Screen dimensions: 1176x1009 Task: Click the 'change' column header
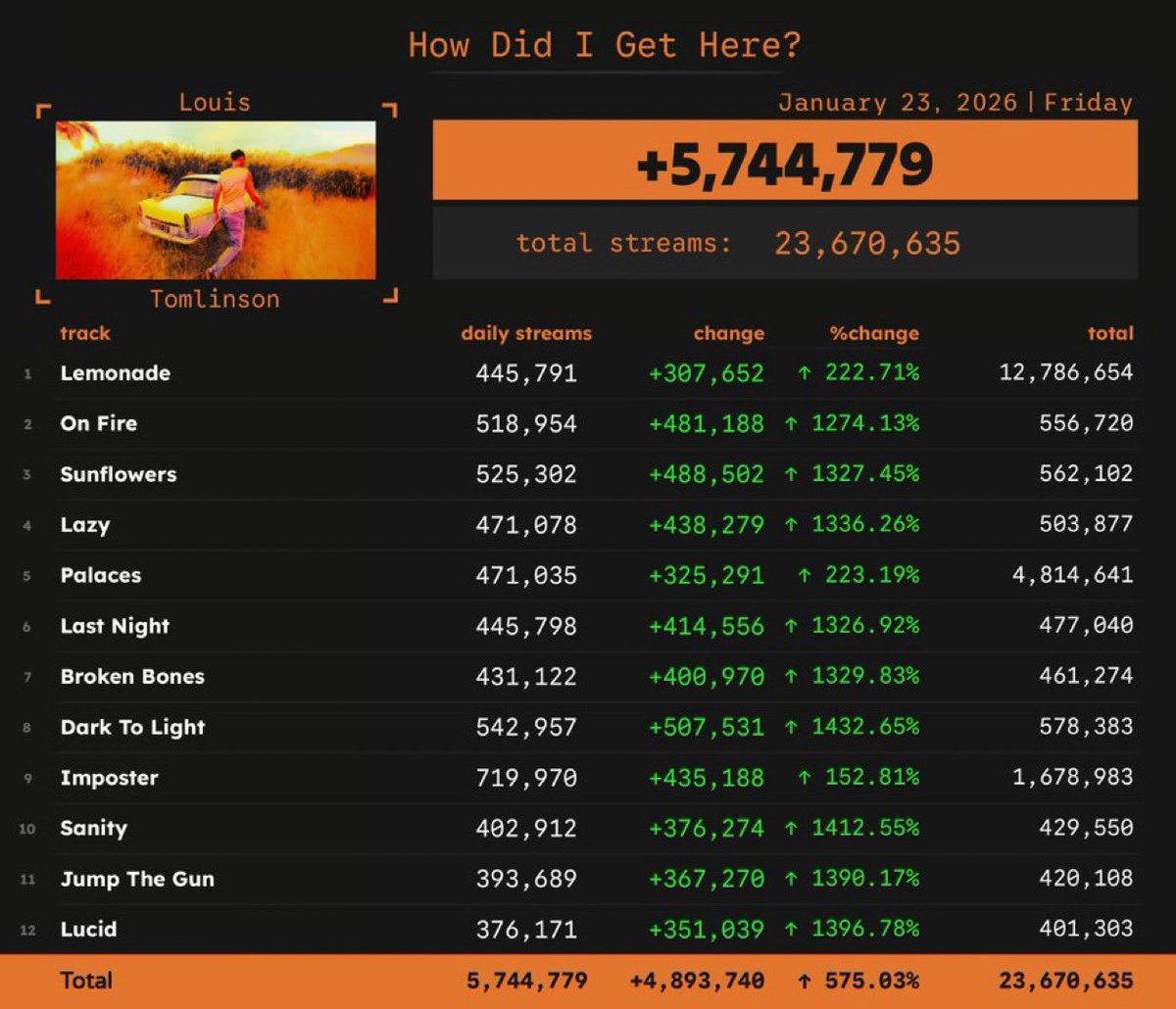click(x=728, y=333)
